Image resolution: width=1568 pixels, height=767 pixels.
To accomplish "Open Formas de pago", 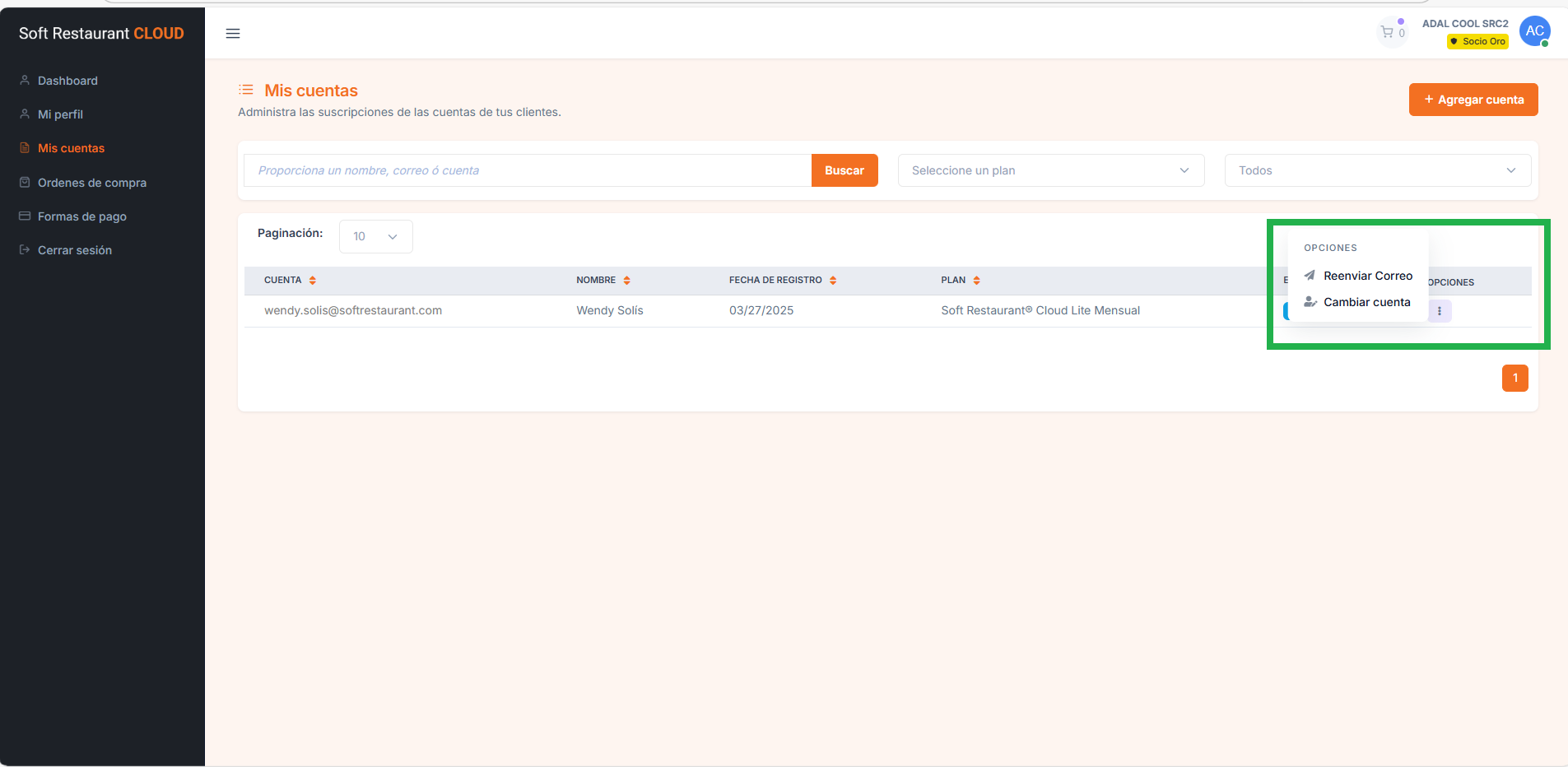I will (82, 216).
